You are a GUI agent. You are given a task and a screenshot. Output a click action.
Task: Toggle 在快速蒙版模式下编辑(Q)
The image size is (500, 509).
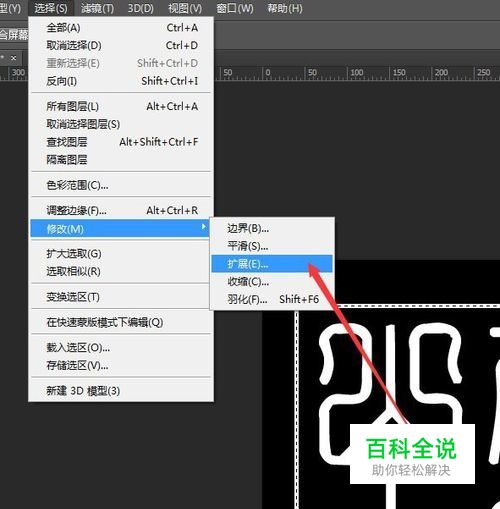tap(122, 322)
